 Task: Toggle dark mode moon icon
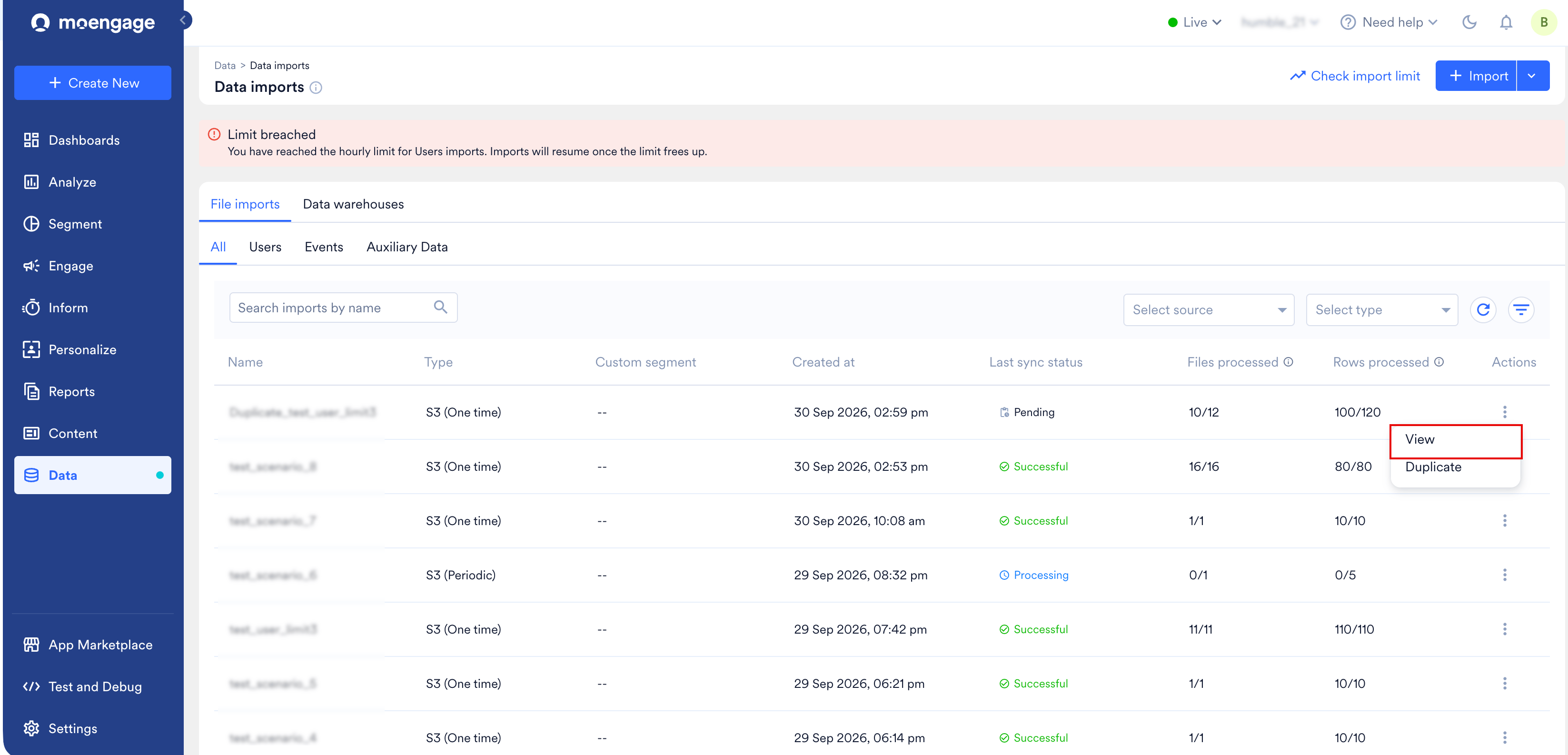point(1469,22)
